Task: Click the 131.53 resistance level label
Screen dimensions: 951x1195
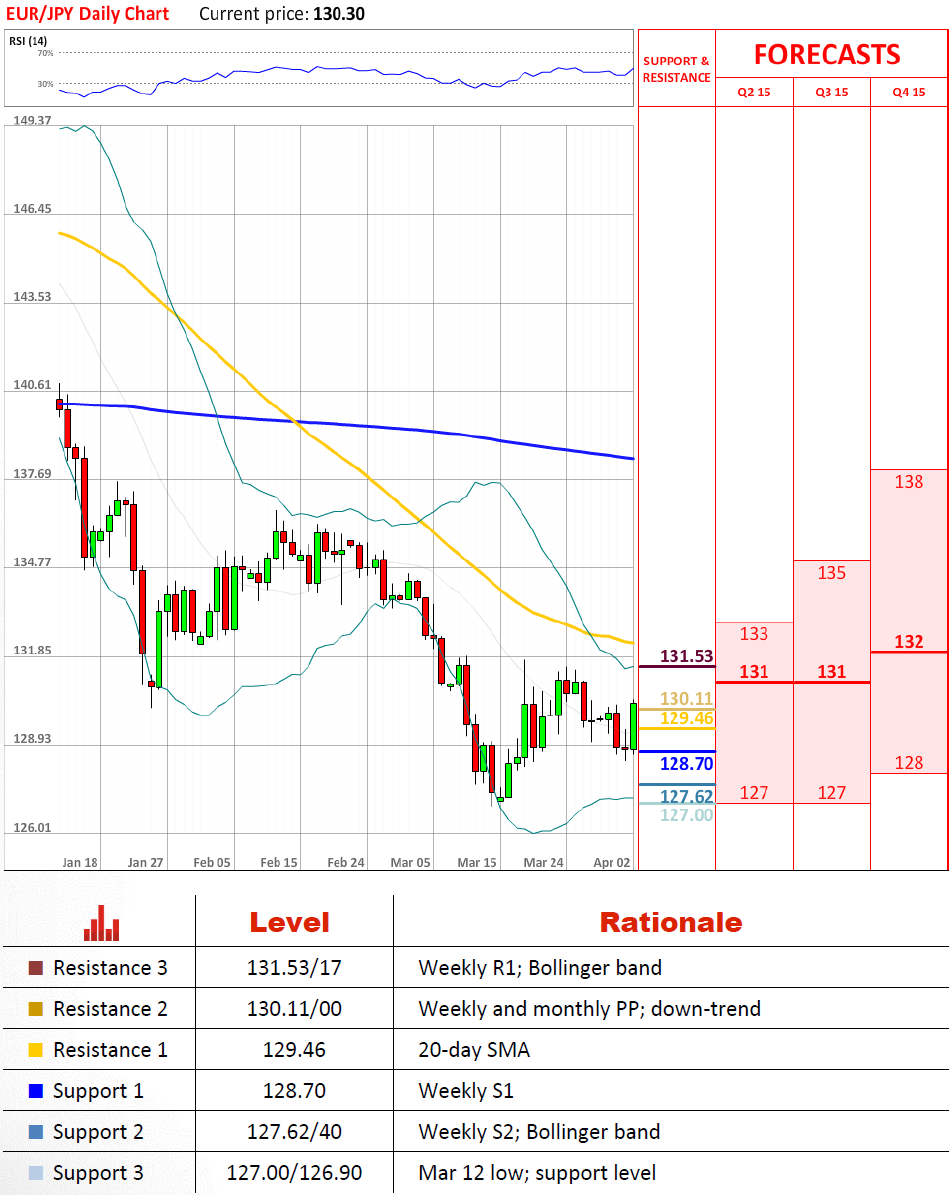Action: pos(687,656)
